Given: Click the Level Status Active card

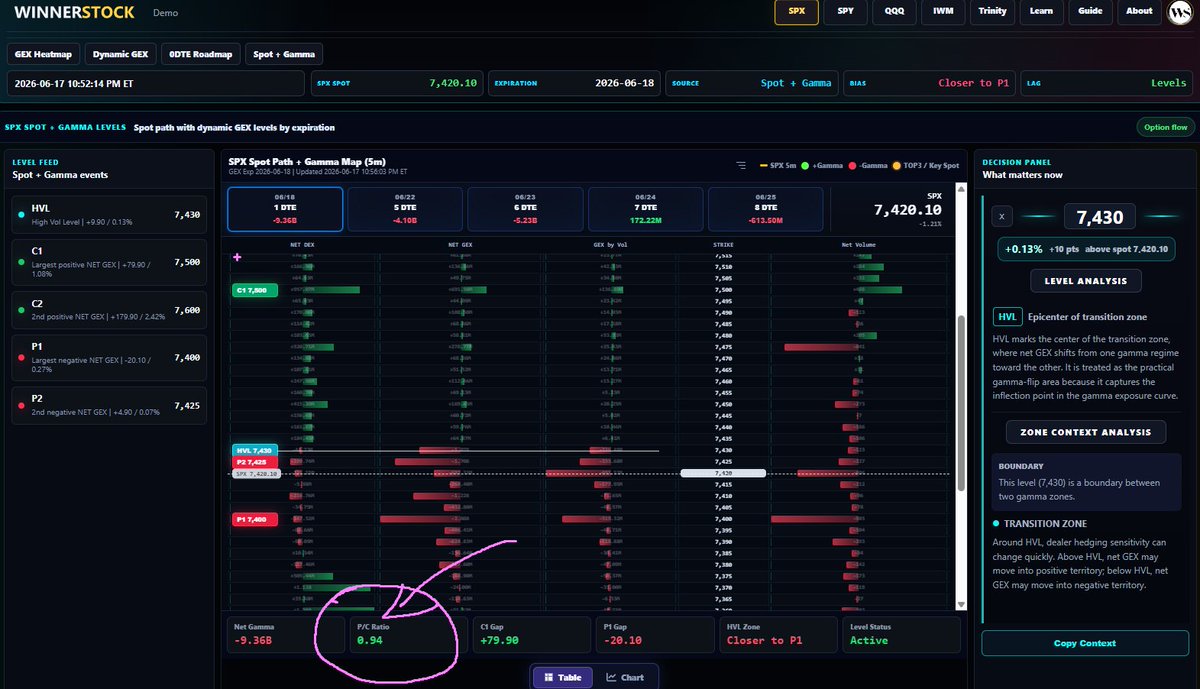Looking at the screenshot, I should (x=901, y=634).
